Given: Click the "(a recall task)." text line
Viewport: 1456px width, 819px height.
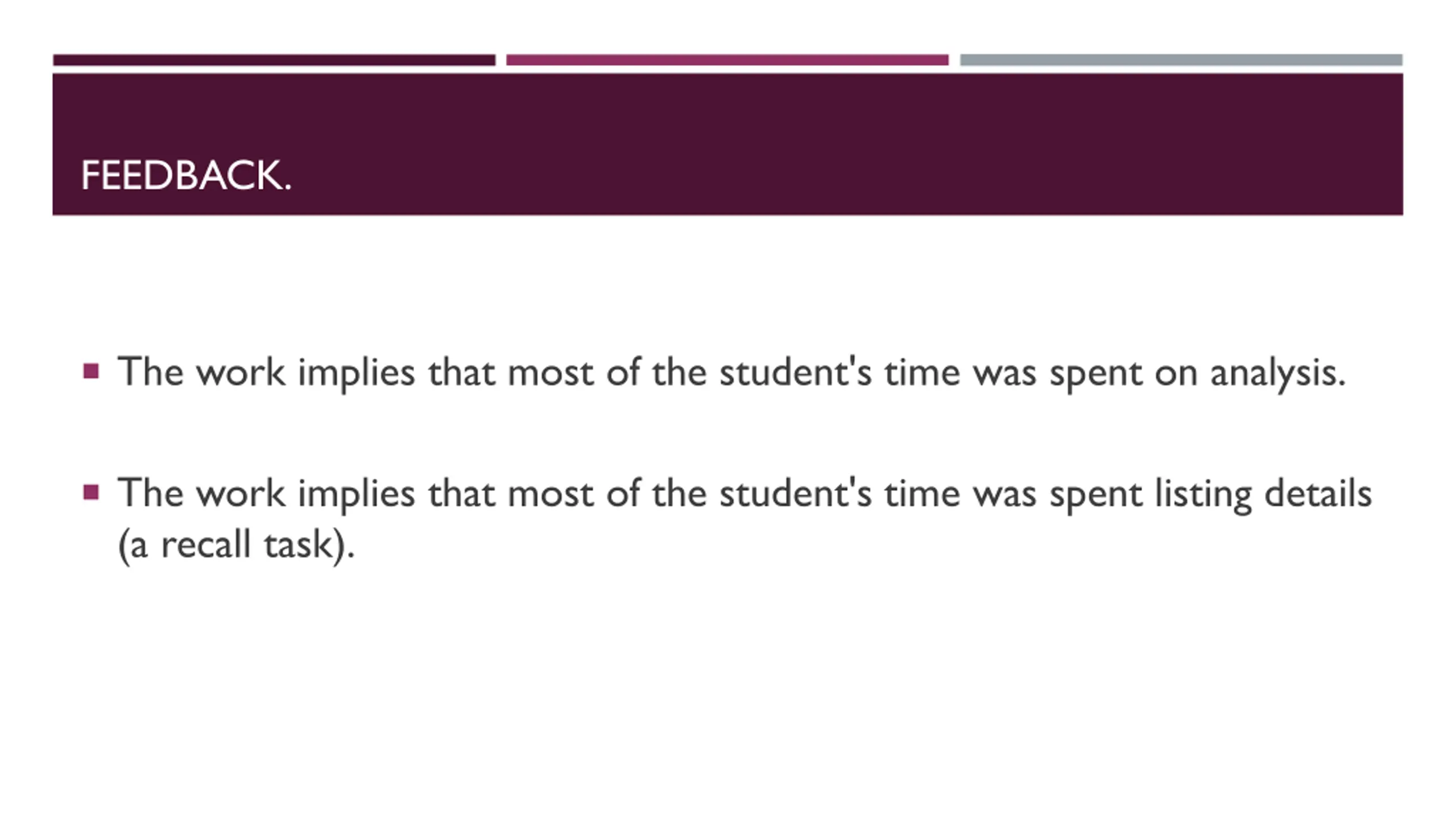Looking at the screenshot, I should coord(236,545).
